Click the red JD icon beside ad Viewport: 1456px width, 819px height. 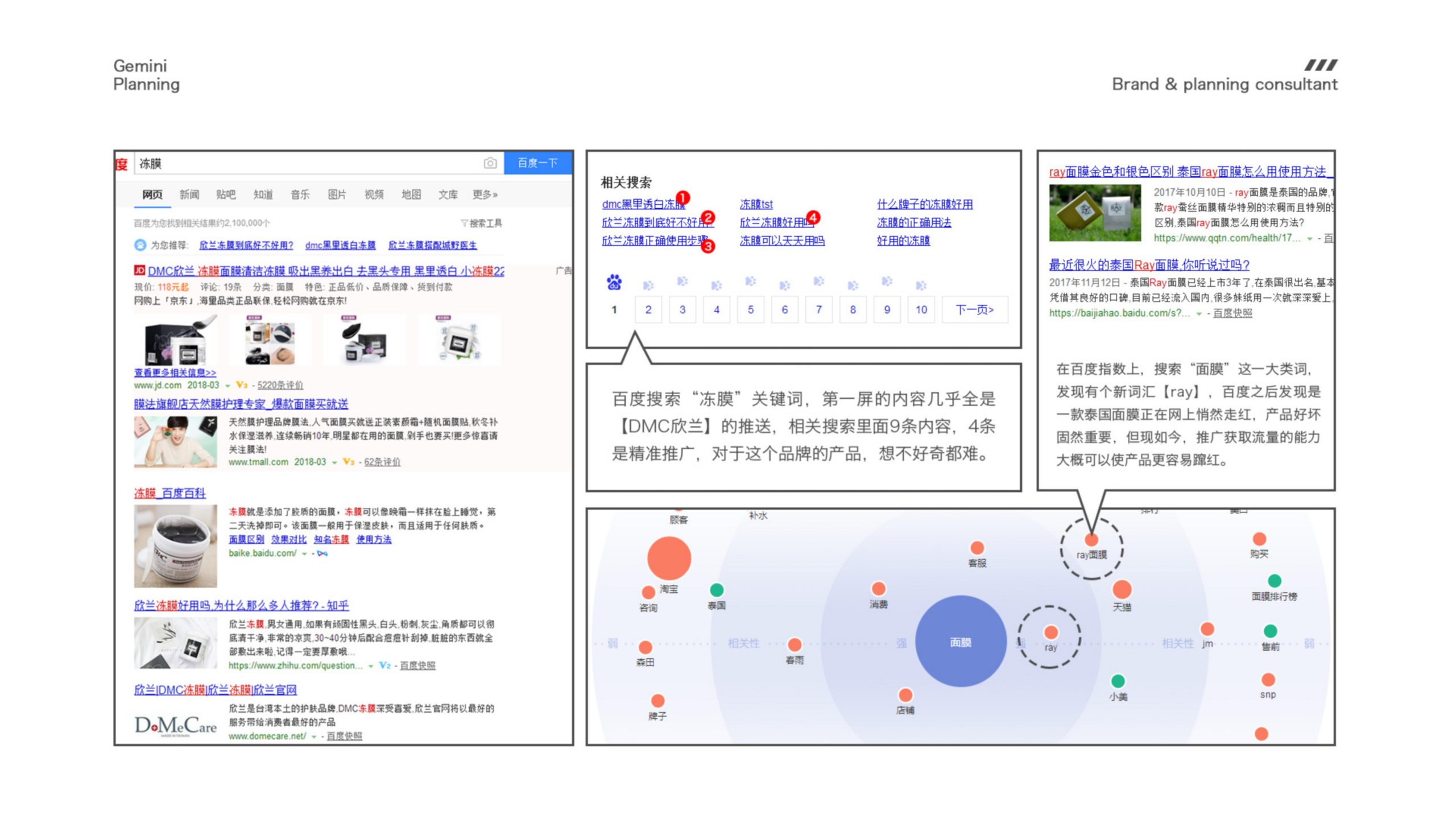point(139,270)
